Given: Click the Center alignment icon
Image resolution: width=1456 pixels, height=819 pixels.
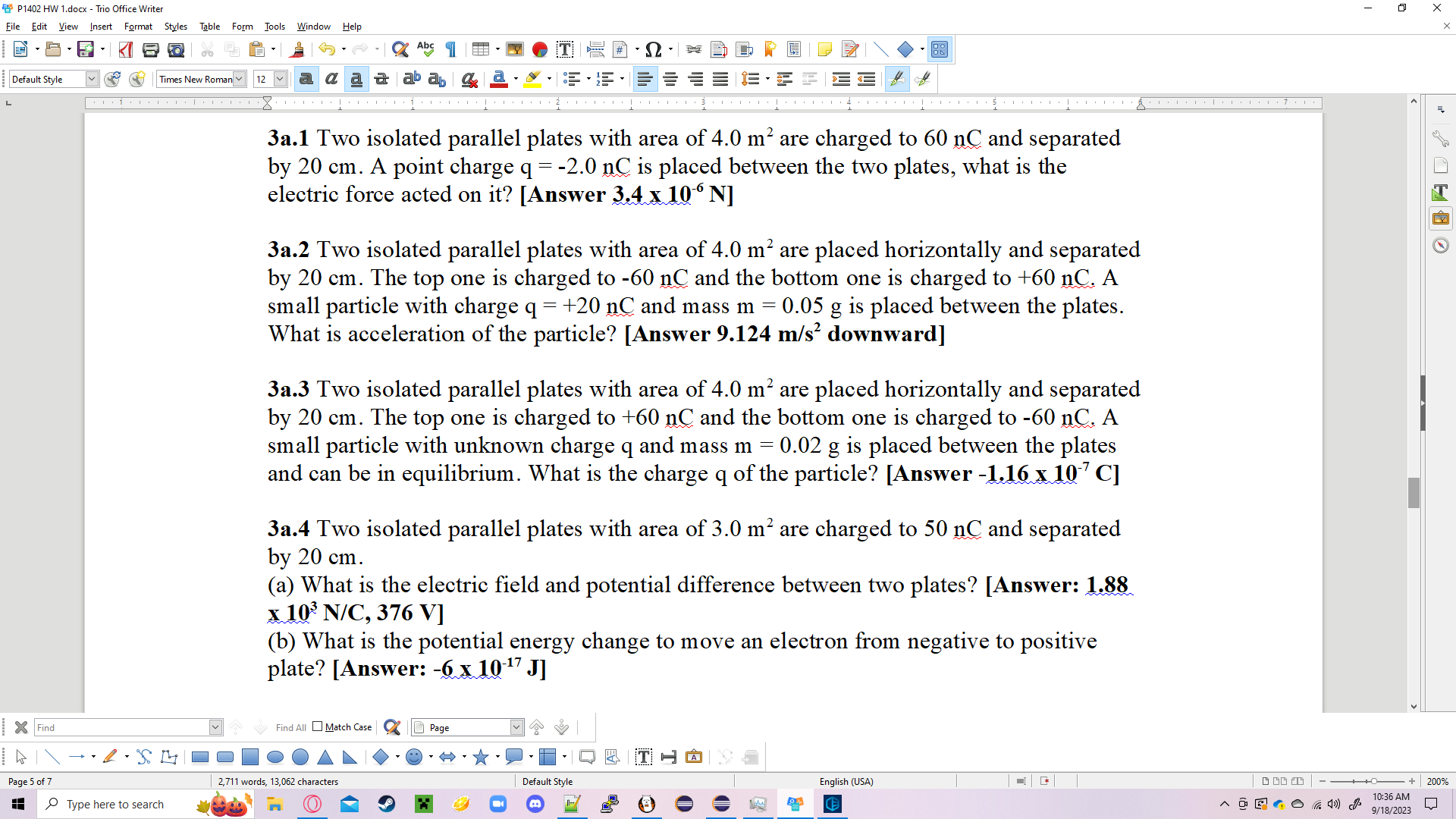Looking at the screenshot, I should (x=670, y=79).
